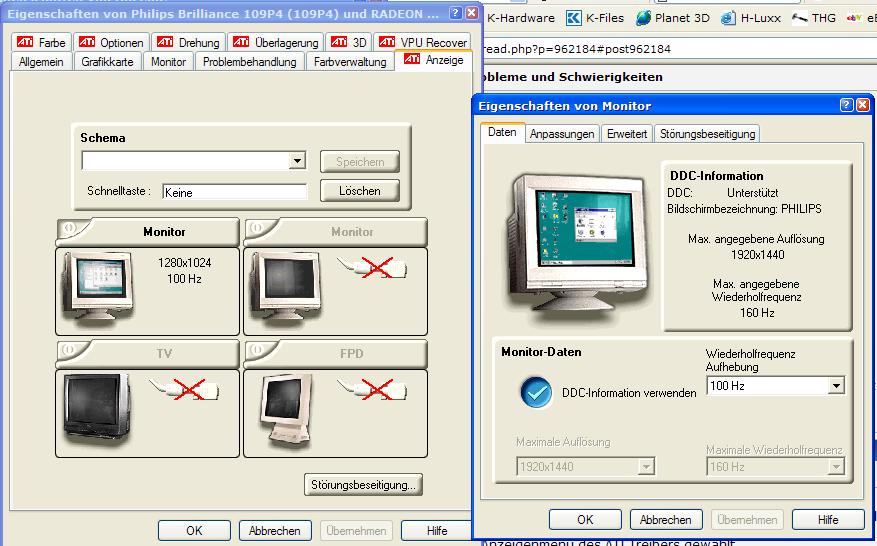Screen dimensions: 877x546
Task: Click Hilfe in the ATI properties window
Action: coord(437,530)
